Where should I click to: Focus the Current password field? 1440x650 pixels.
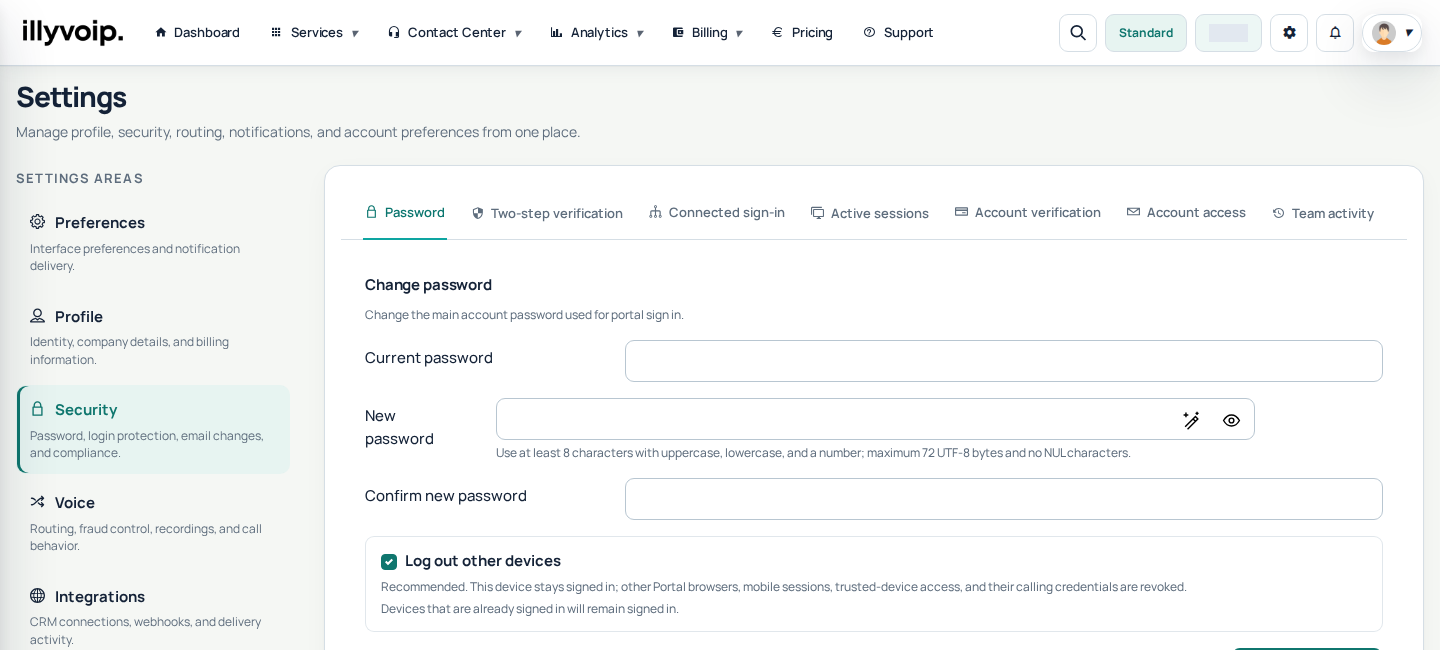pos(1004,361)
